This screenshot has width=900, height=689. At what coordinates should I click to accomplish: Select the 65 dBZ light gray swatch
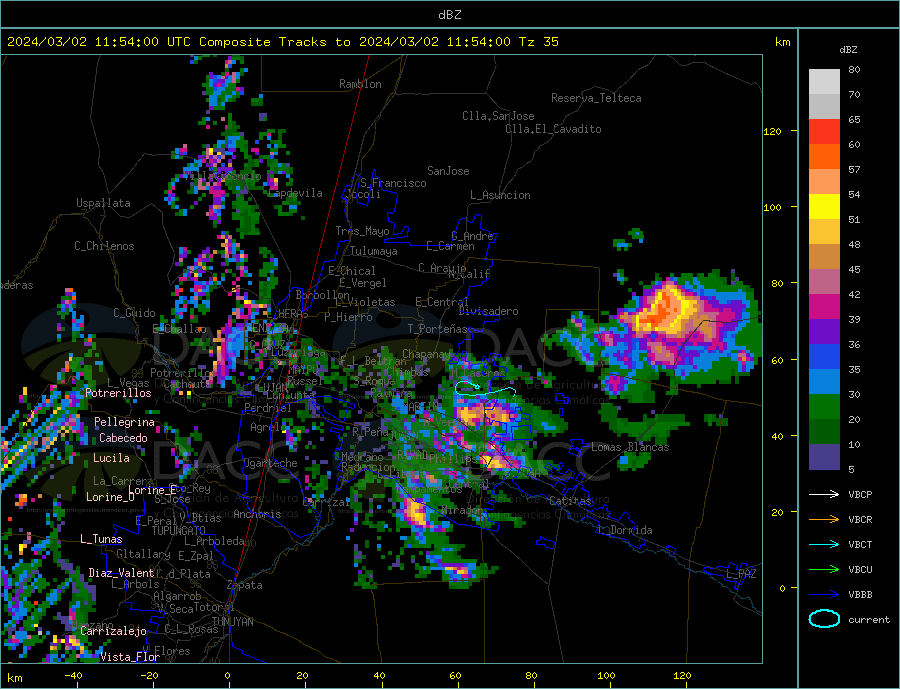click(x=824, y=107)
